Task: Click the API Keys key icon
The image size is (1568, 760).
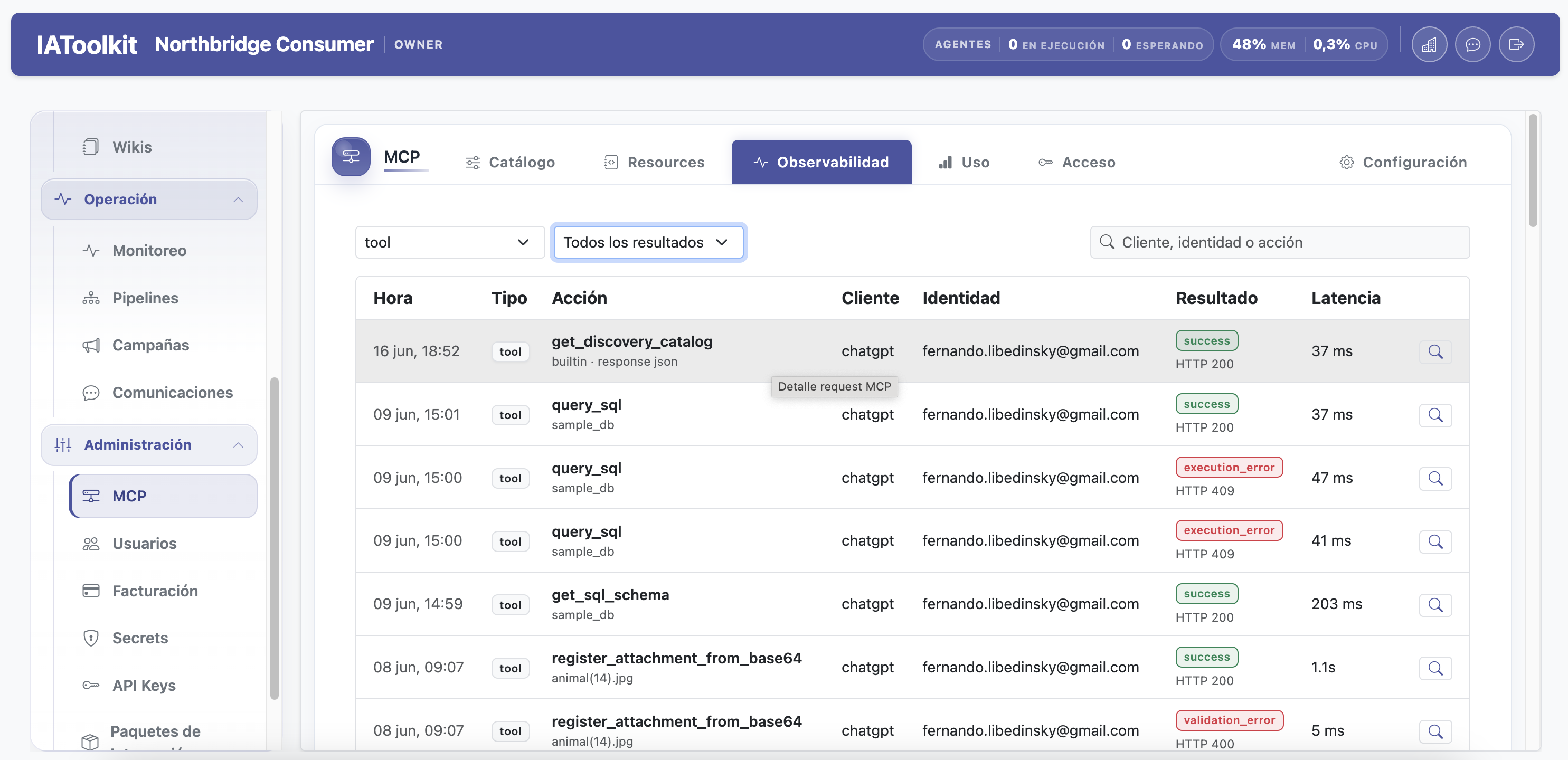Action: [91, 685]
